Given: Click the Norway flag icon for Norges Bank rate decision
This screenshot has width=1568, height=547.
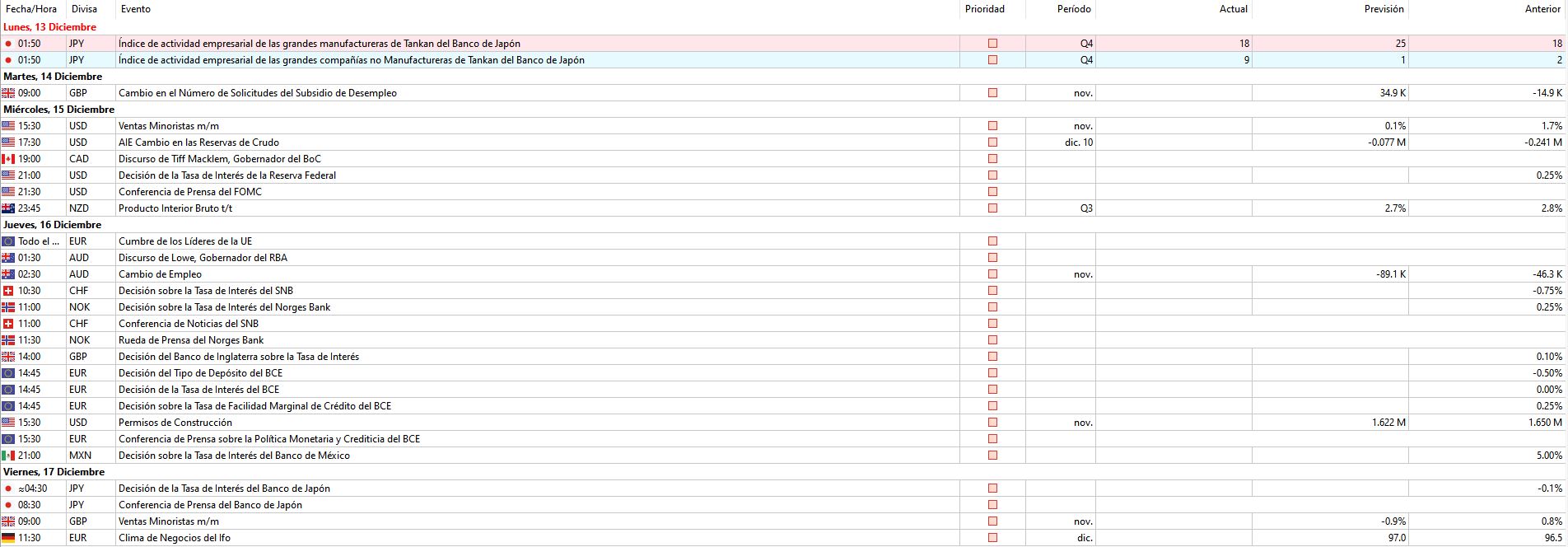Looking at the screenshot, I should pos(8,307).
